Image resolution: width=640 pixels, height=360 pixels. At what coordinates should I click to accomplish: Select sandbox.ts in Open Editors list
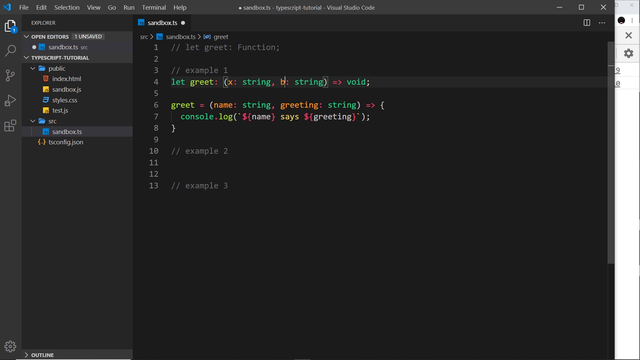pos(63,47)
